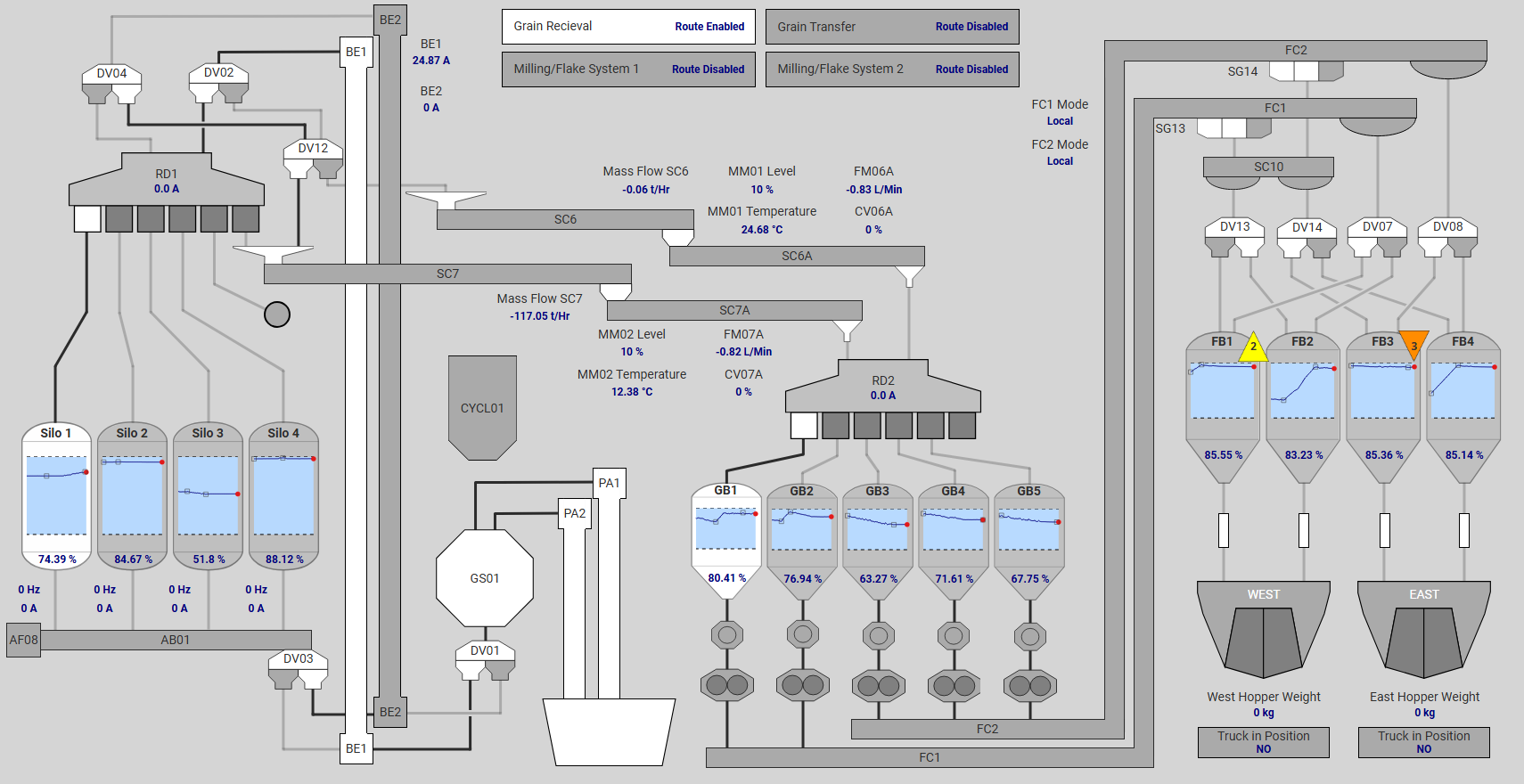Click the FC1 Mode Local value

coord(1060,121)
